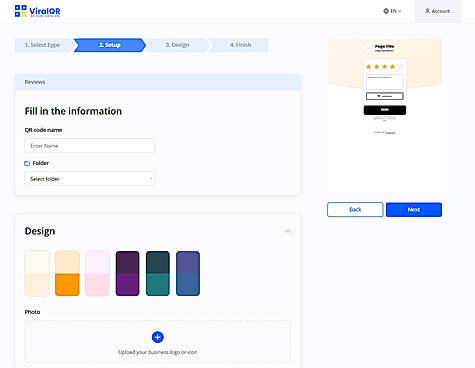Open the Account menu
This screenshot has height=368, width=475.
coord(437,11)
